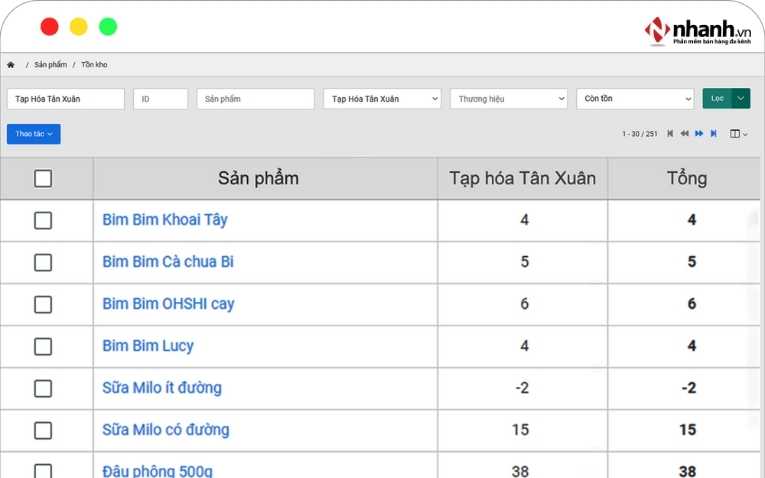Expand the Thương hiệu brand dropdown
The height and width of the screenshot is (478, 765).
(508, 99)
